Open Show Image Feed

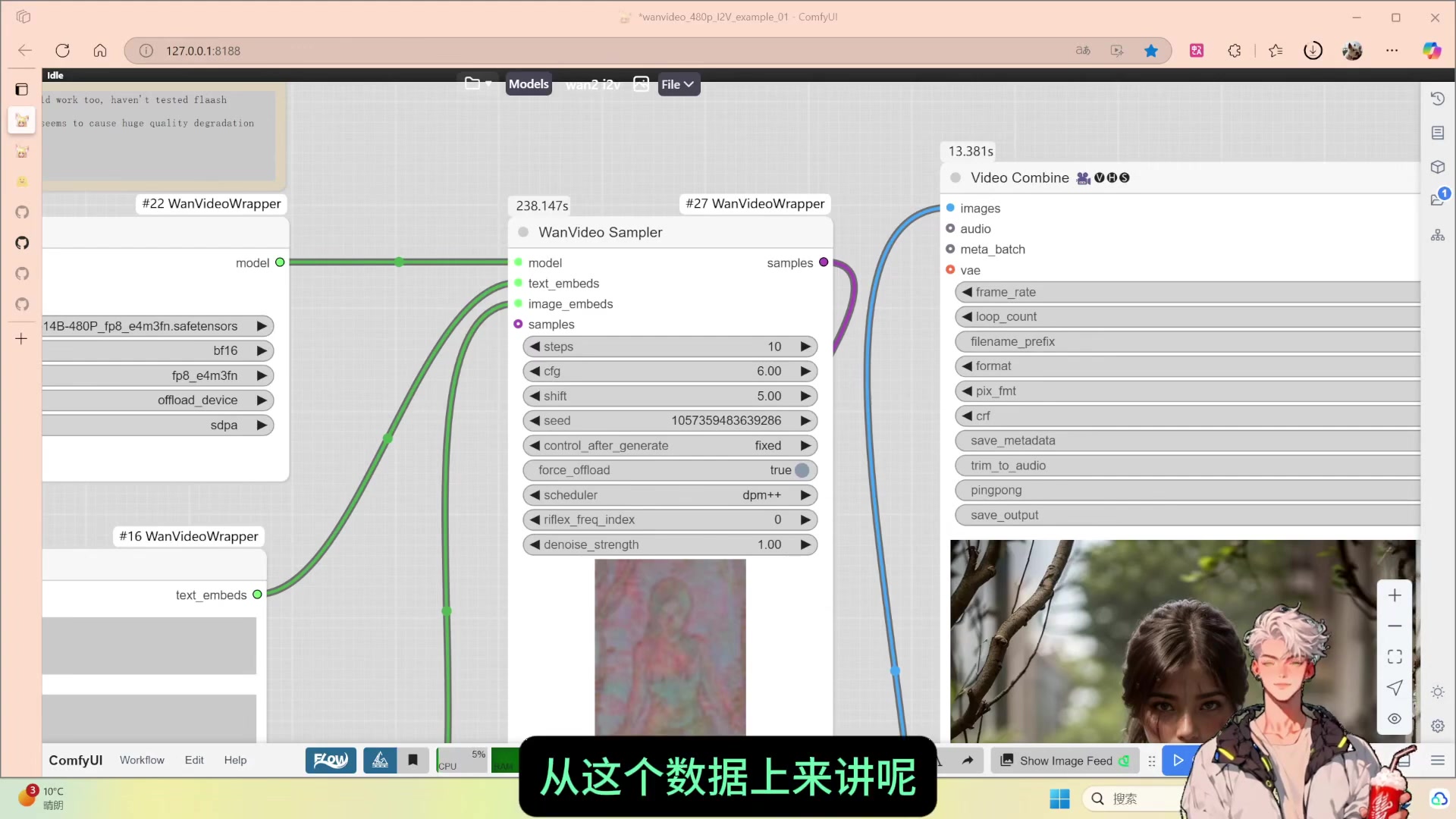[x=1063, y=760]
